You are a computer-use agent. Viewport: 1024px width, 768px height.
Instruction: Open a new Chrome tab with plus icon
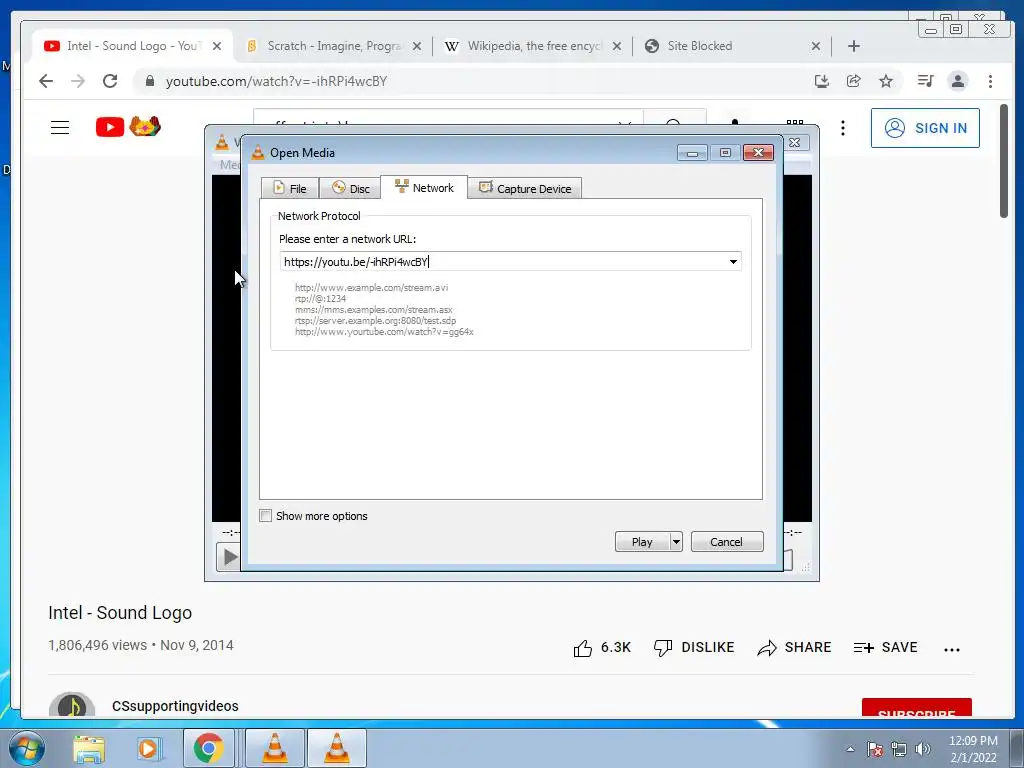854,46
